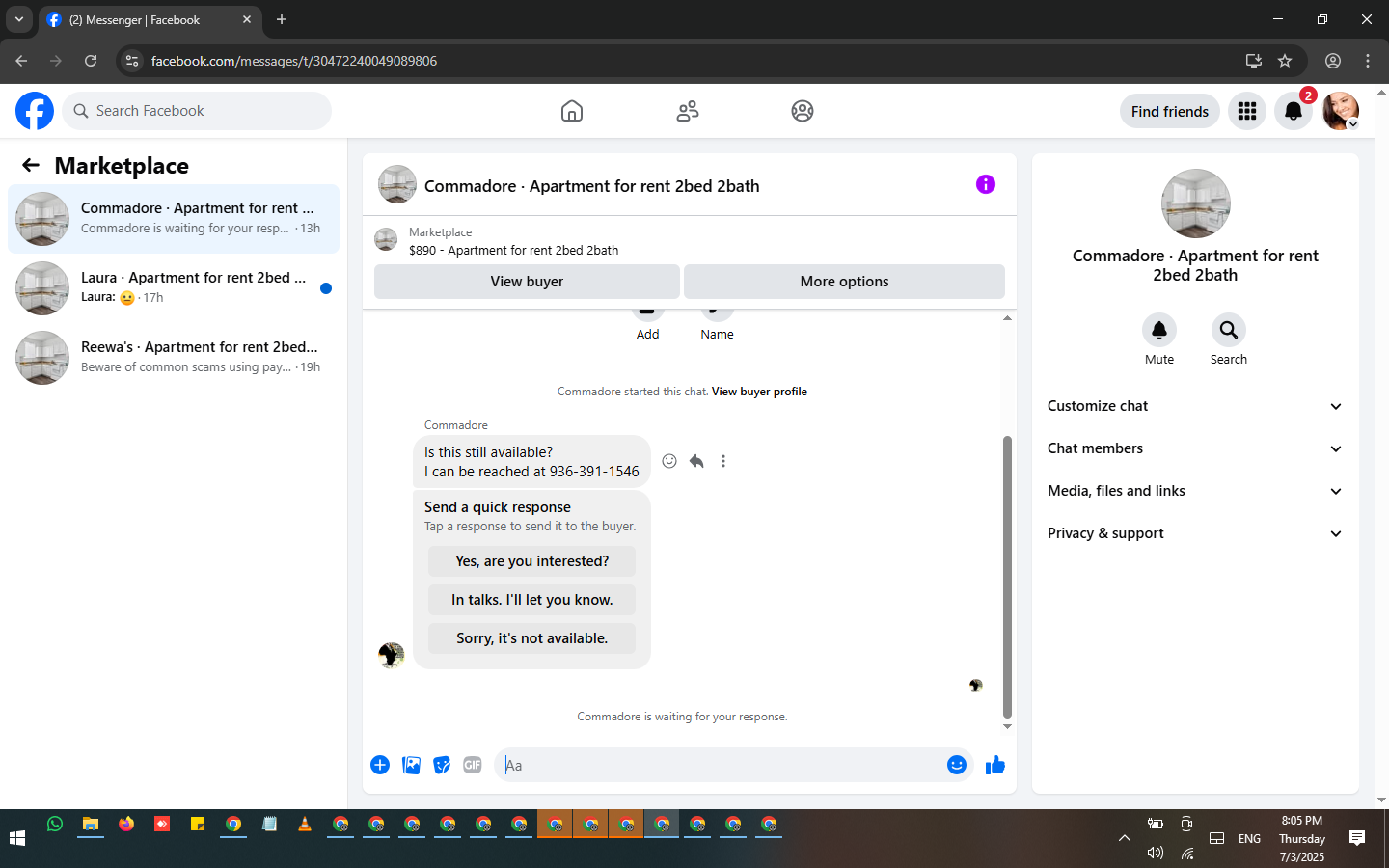1389x868 pixels.
Task: Open the browser profile icon in toolbar
Action: pos(1333,61)
